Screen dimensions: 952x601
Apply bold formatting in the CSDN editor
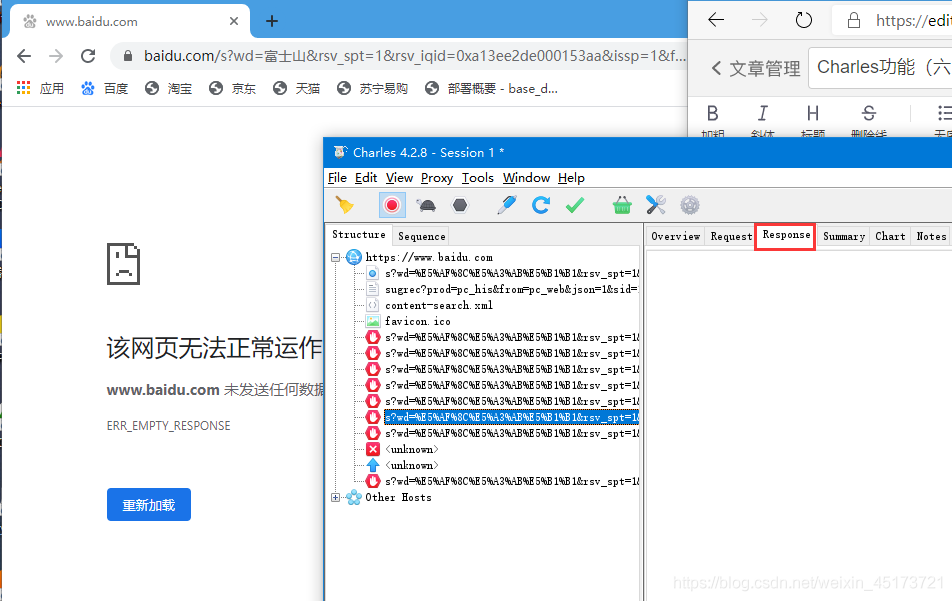pos(712,113)
